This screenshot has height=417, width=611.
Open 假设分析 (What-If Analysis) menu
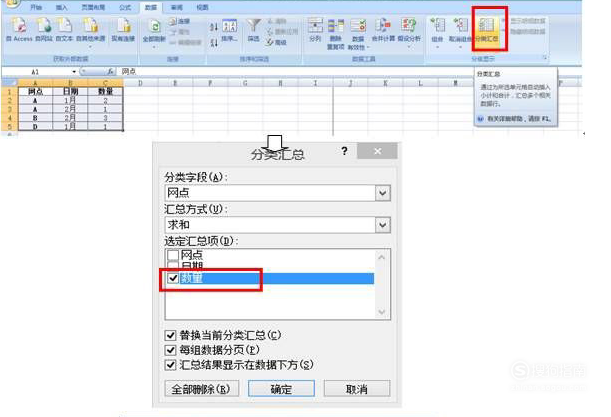tap(409, 32)
